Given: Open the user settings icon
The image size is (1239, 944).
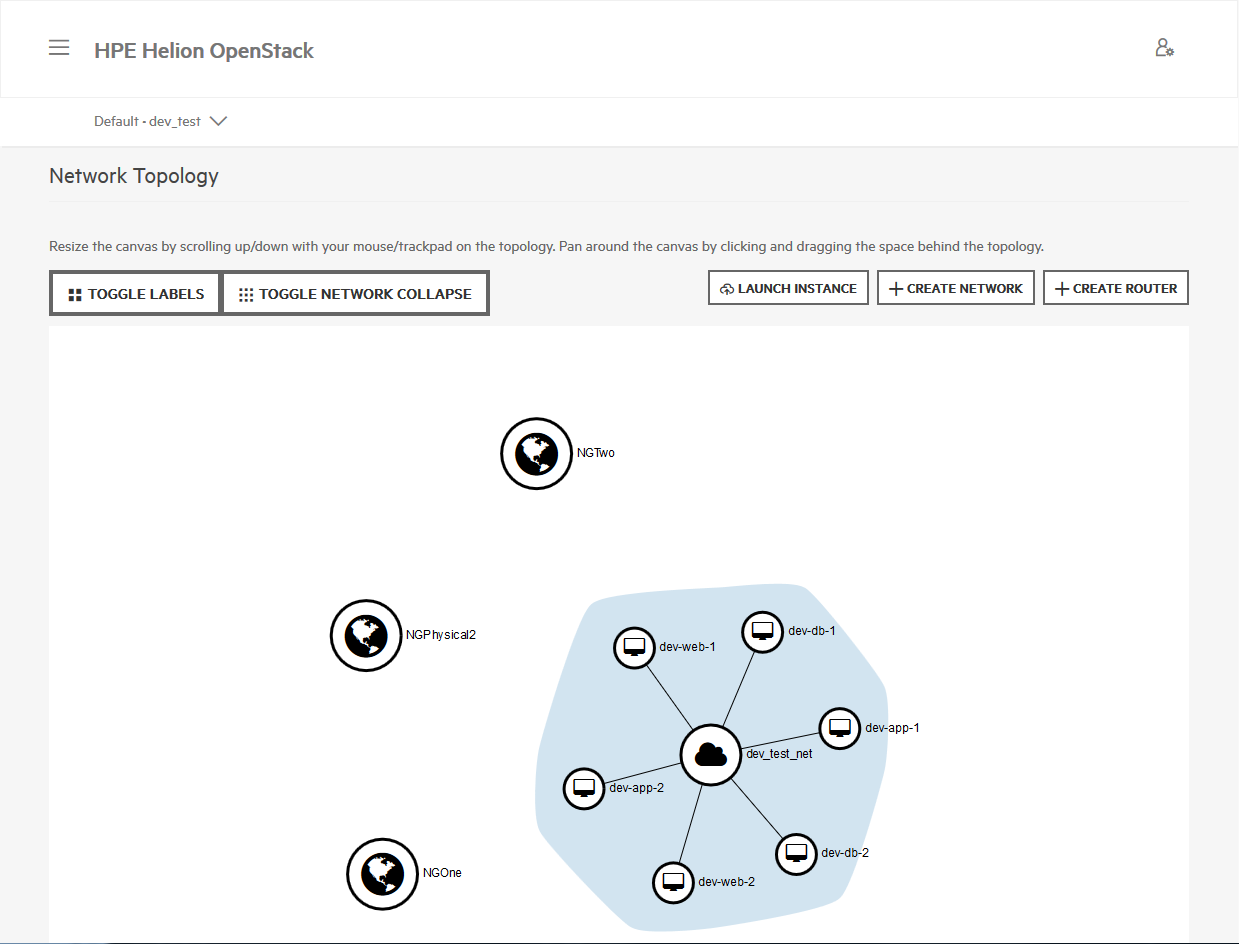Looking at the screenshot, I should 1164,48.
